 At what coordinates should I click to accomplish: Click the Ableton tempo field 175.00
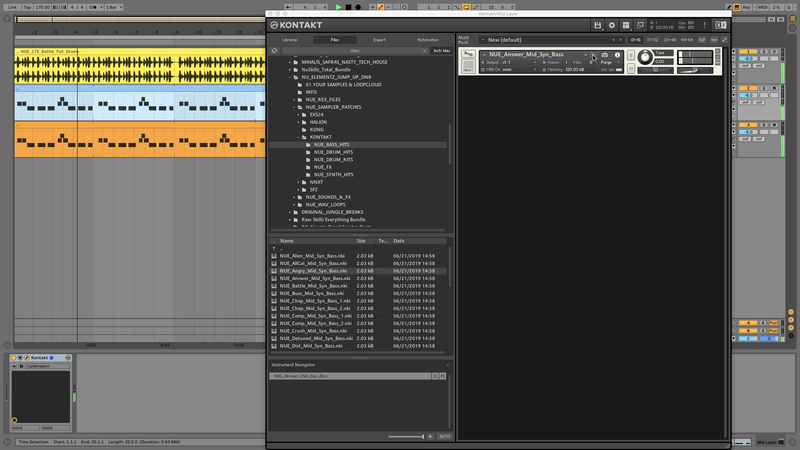click(x=42, y=7)
